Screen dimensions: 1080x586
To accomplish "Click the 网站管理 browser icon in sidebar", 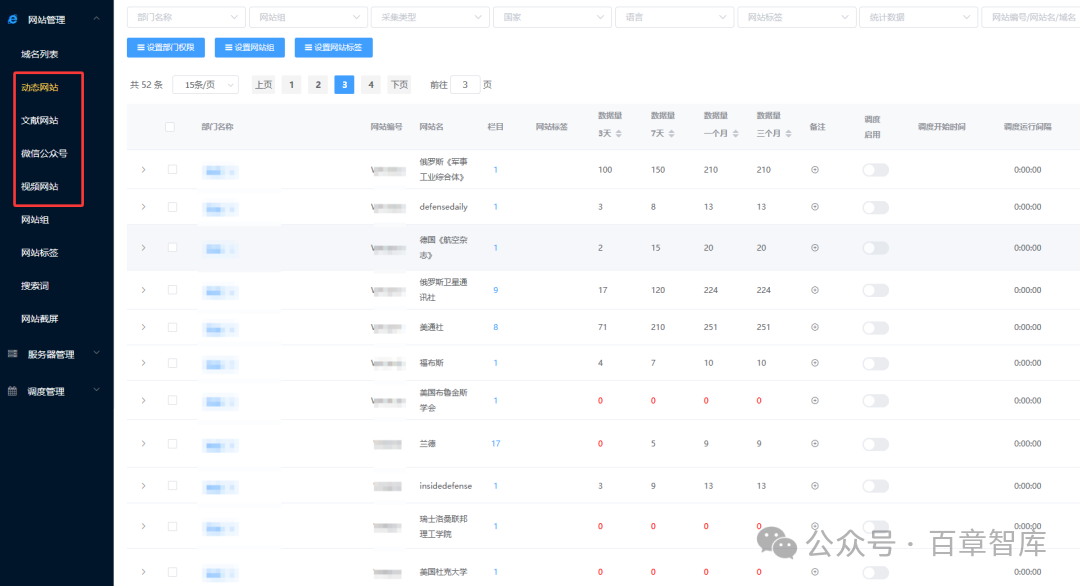I will click(x=12, y=19).
